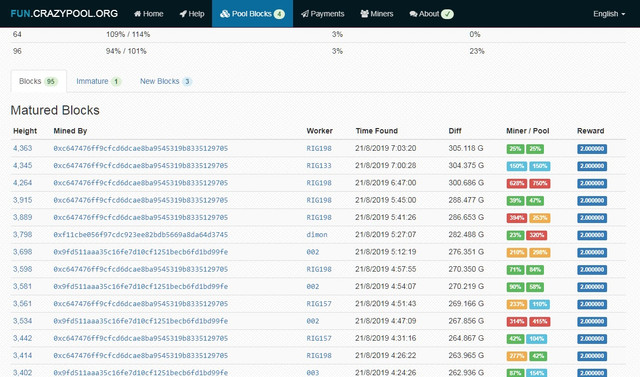Screen dimensions: 640x377
Task: Click worker 002 in row 3,534
Action: [x=313, y=321]
